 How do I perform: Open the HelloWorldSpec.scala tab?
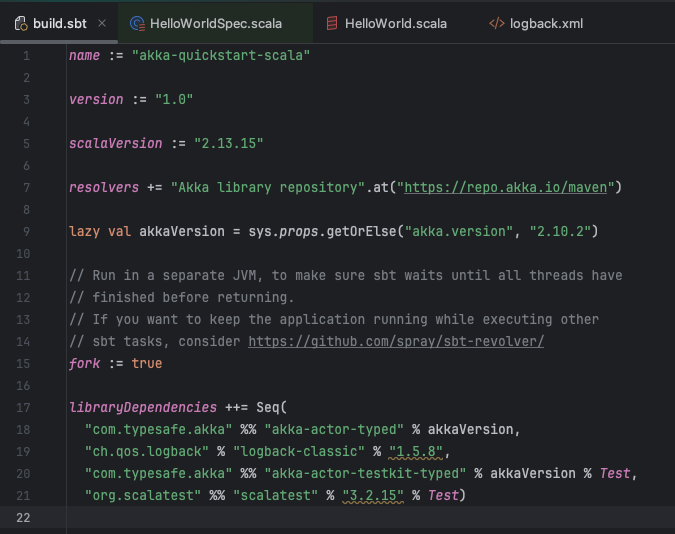click(x=216, y=23)
